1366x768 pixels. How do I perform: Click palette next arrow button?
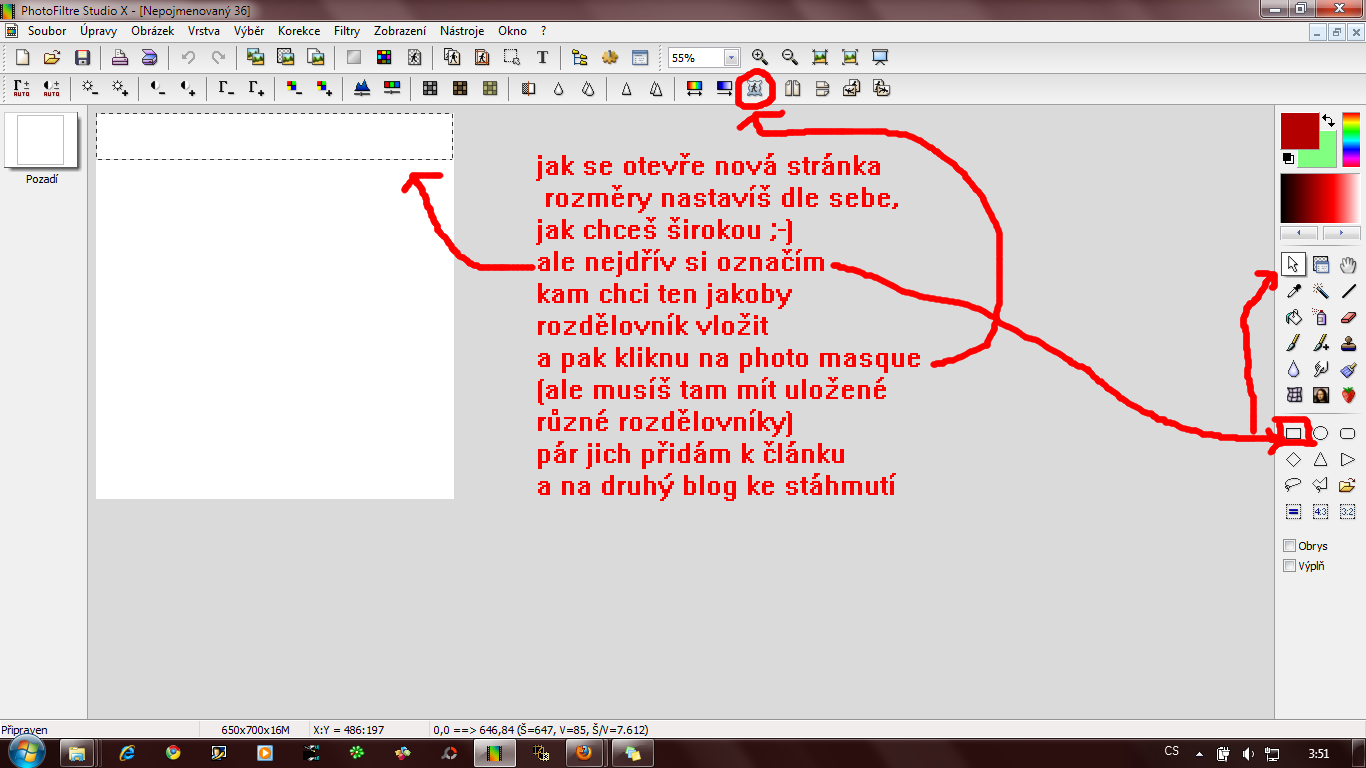[x=1341, y=233]
